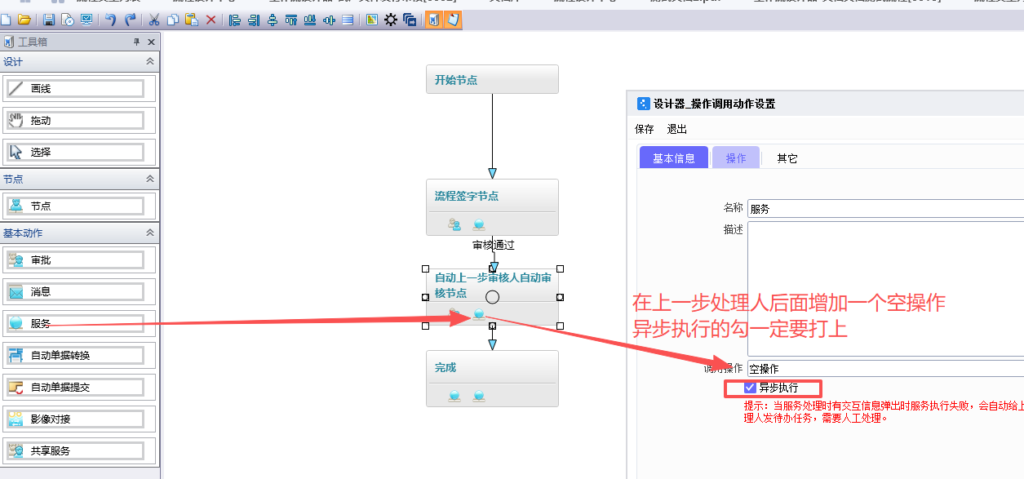Click the Redo arrow icon
This screenshot has width=1024, height=479.
tap(130, 20)
